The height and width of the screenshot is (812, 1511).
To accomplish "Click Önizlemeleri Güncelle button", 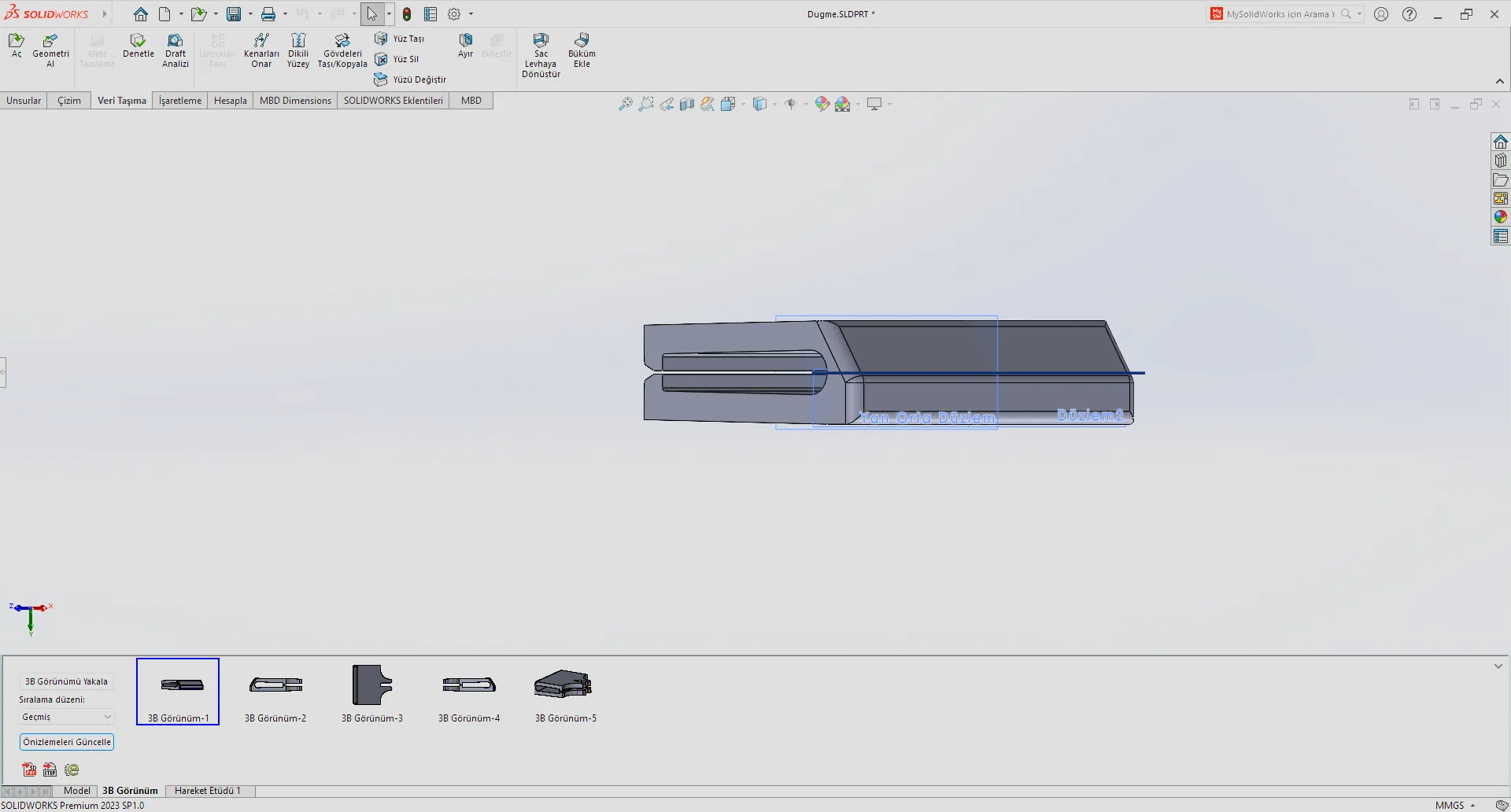I will pos(67,742).
